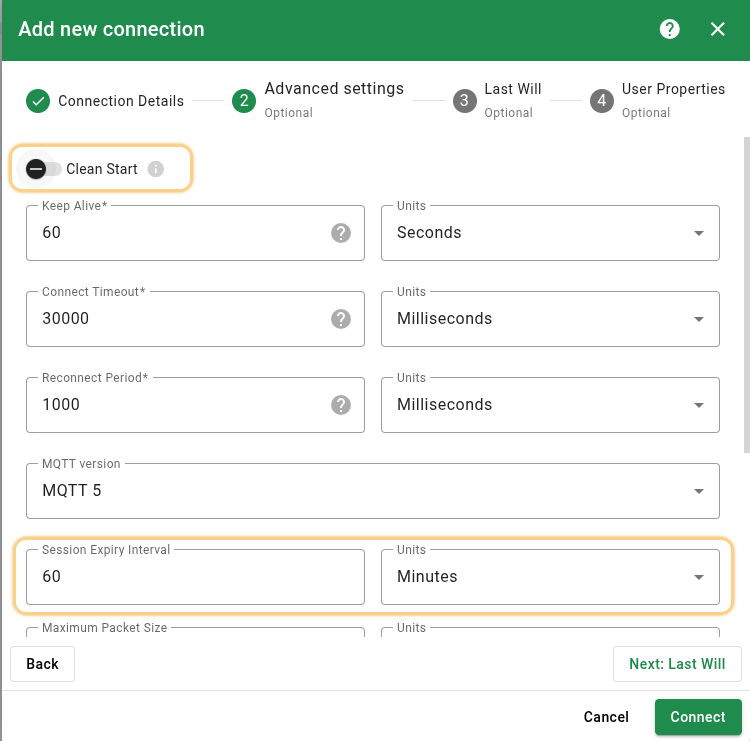Open the Connect Timeout units dropdown
The image size is (750, 741).
tap(550, 319)
